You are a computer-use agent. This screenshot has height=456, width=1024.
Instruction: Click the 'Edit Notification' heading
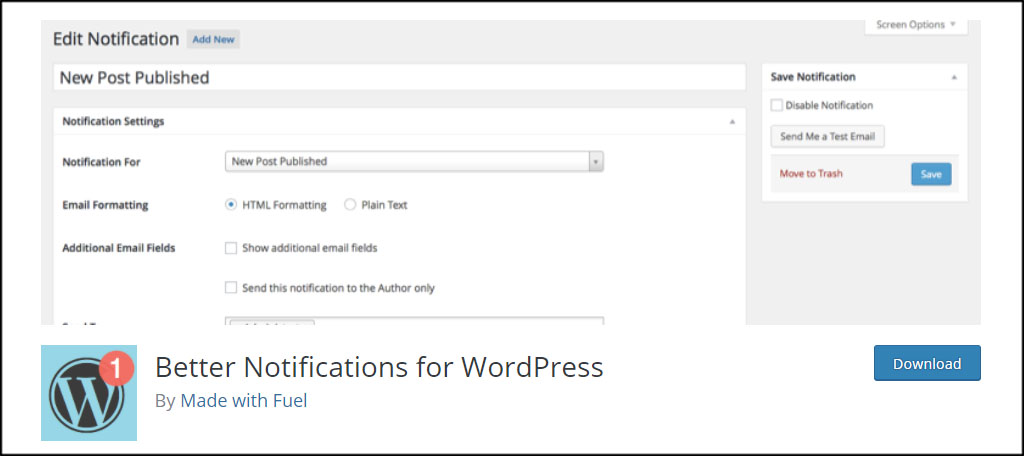(116, 39)
